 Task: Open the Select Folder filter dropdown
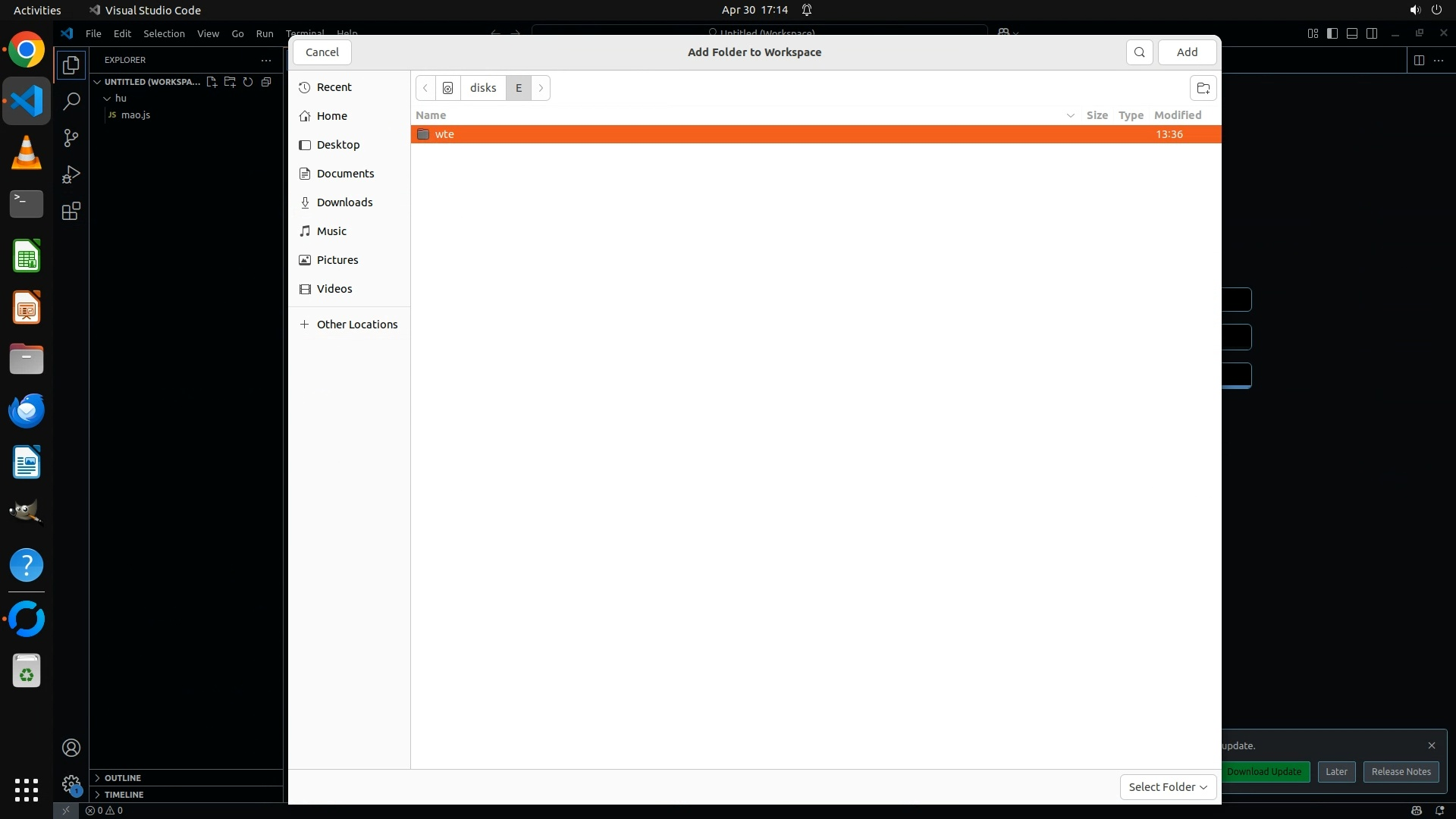click(x=1168, y=787)
